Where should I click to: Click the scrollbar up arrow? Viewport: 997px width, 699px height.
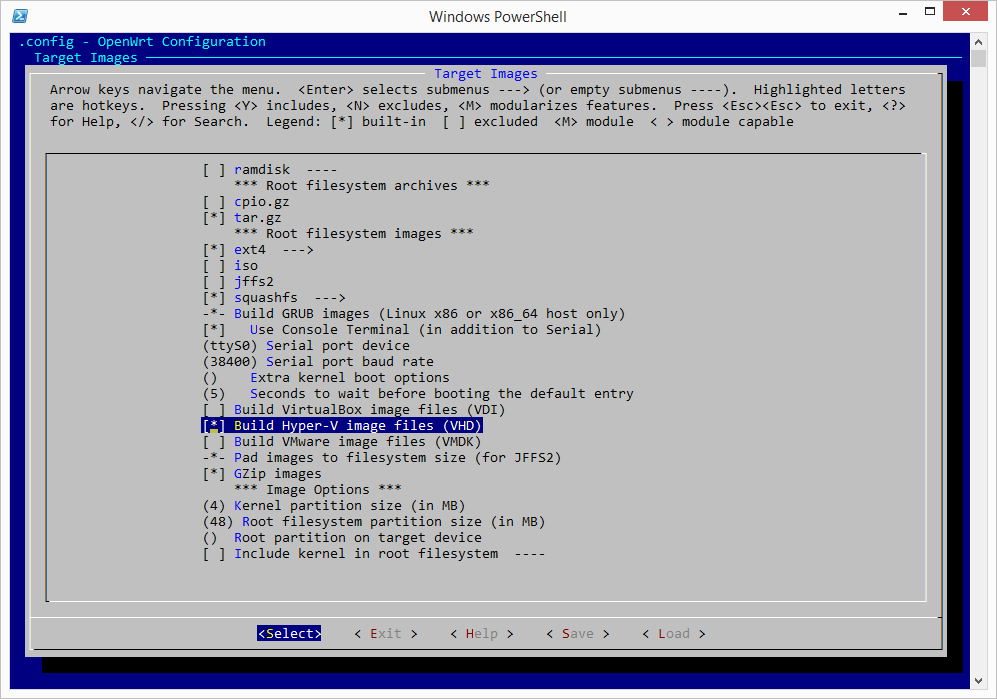979,41
